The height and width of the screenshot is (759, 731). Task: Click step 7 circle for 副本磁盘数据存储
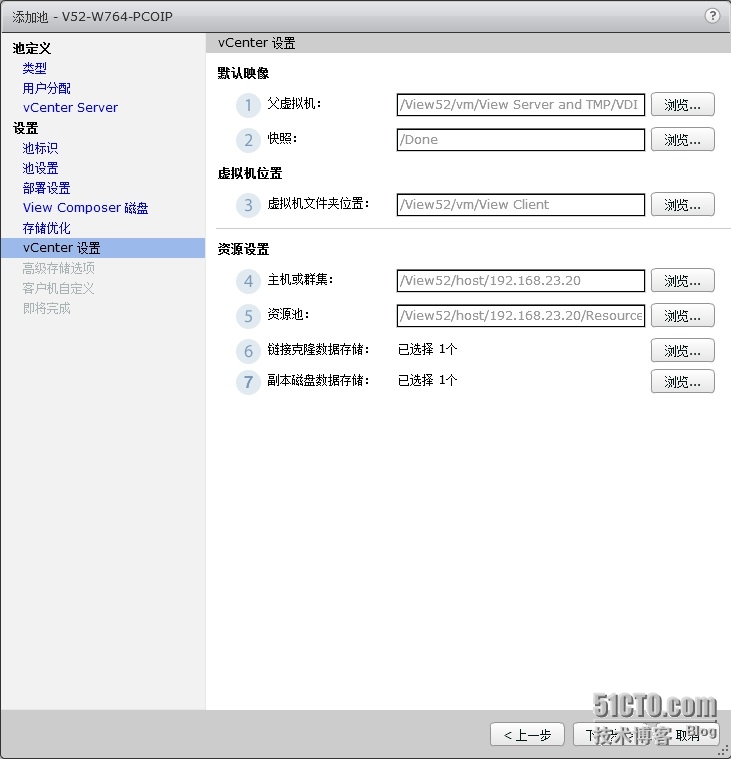(248, 382)
